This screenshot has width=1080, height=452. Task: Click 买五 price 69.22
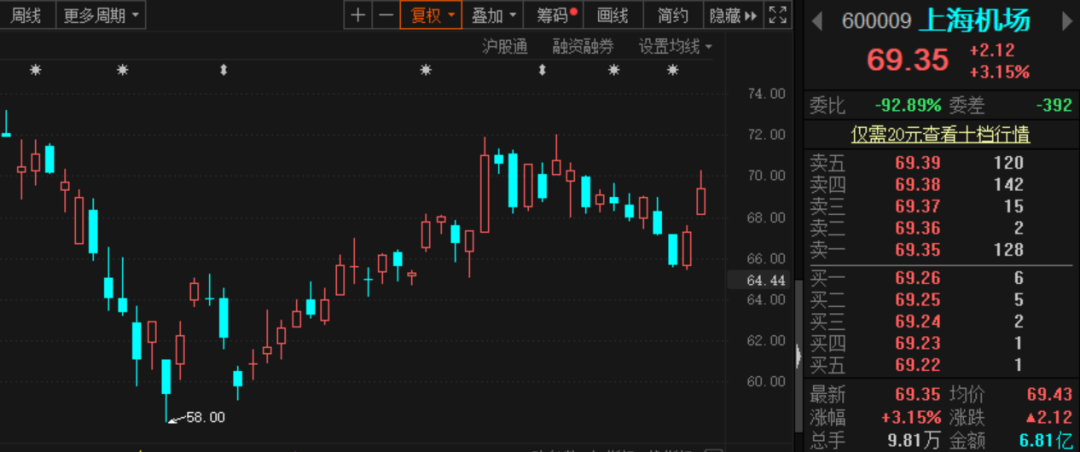917,364
